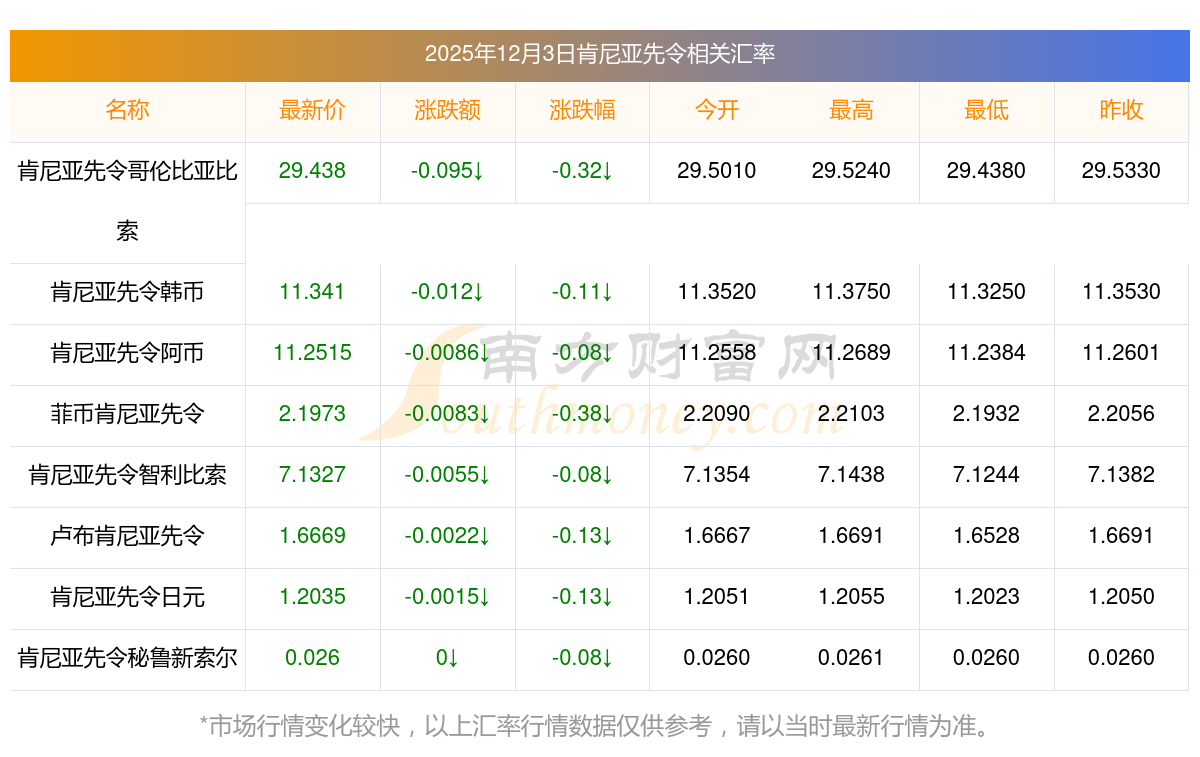Click the 涨跌额 column header
The width and height of the screenshot is (1200, 757).
tap(447, 110)
